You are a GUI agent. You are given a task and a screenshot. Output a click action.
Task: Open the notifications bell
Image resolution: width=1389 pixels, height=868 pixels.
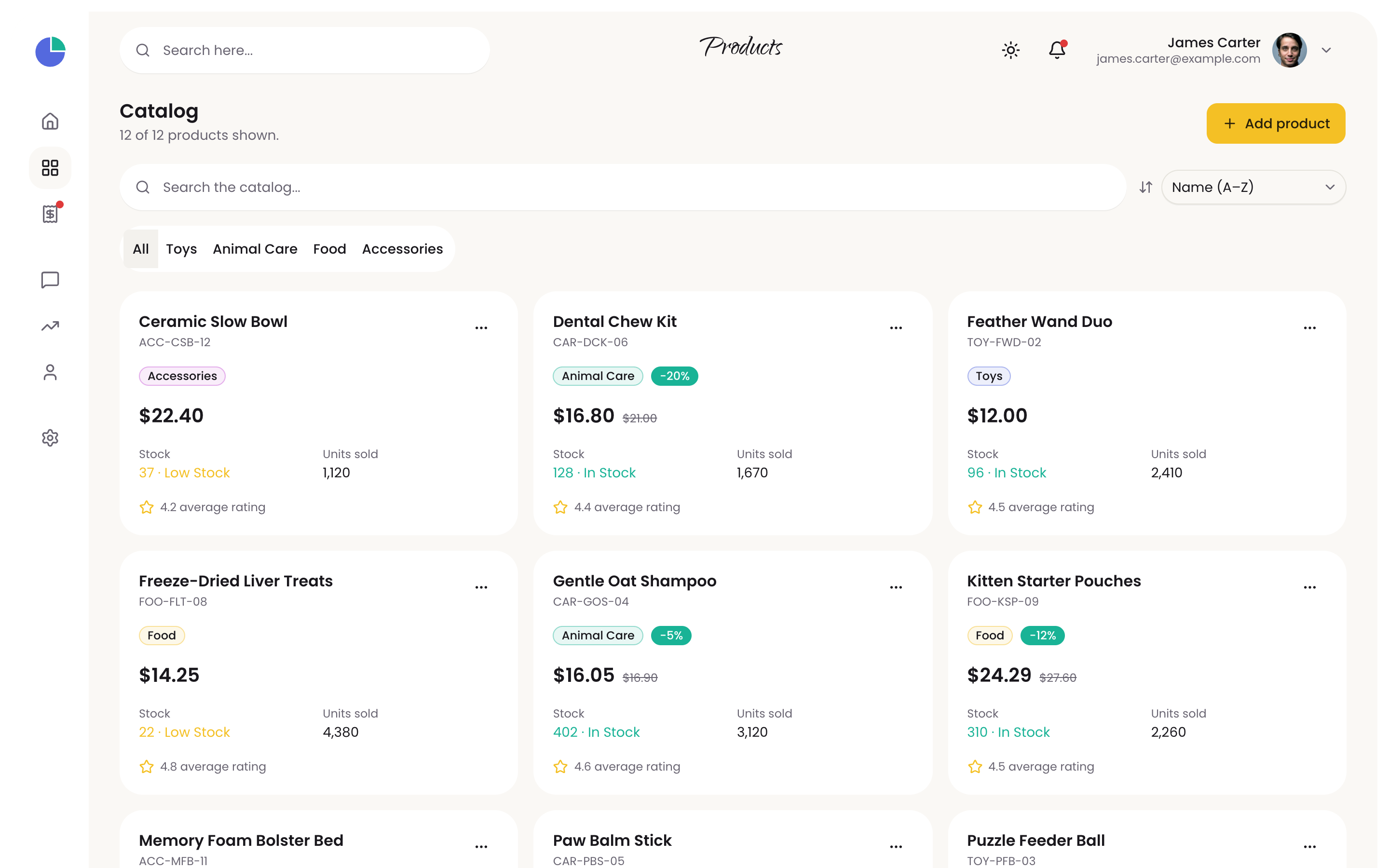(1057, 50)
